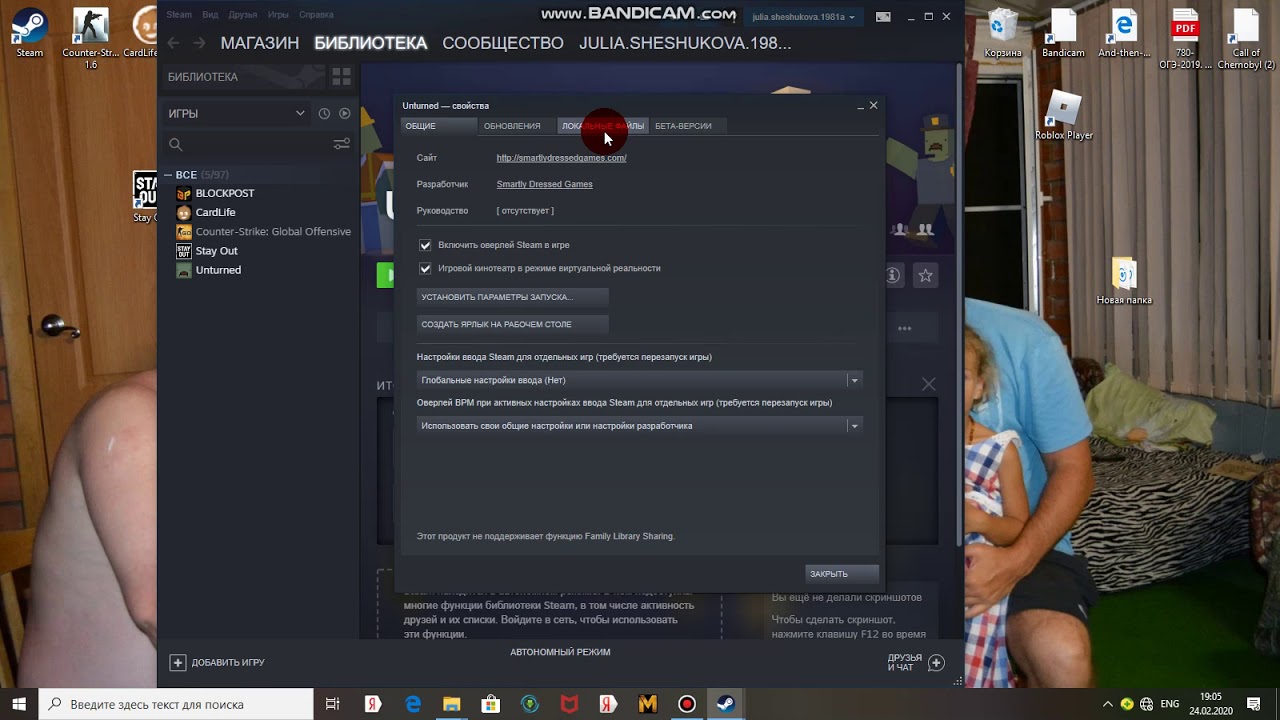Viewport: 1280px width, 720px height.
Task: Click the add game plus icon
Action: pos(178,662)
